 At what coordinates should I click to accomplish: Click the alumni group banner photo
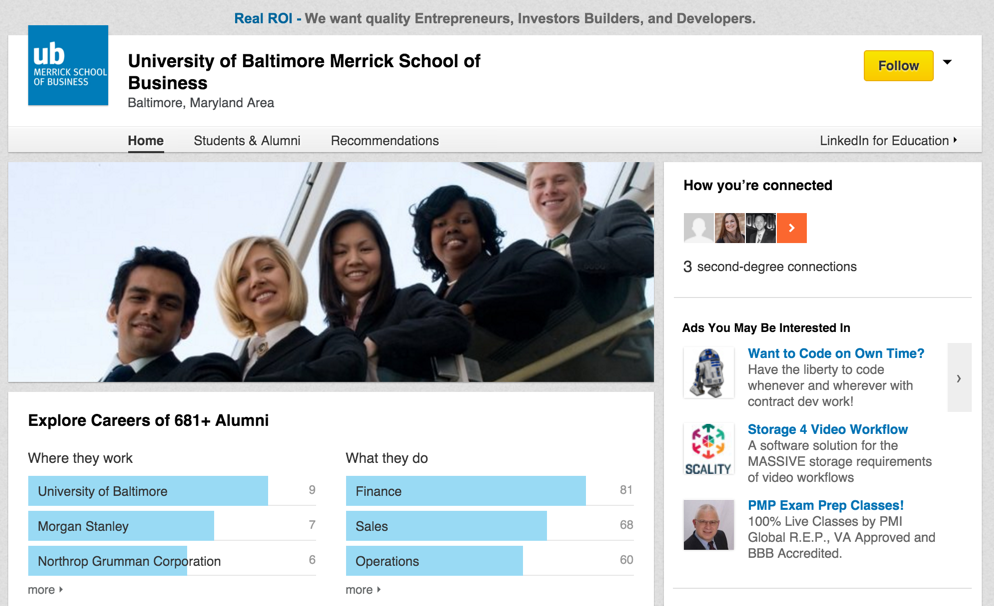pos(331,272)
